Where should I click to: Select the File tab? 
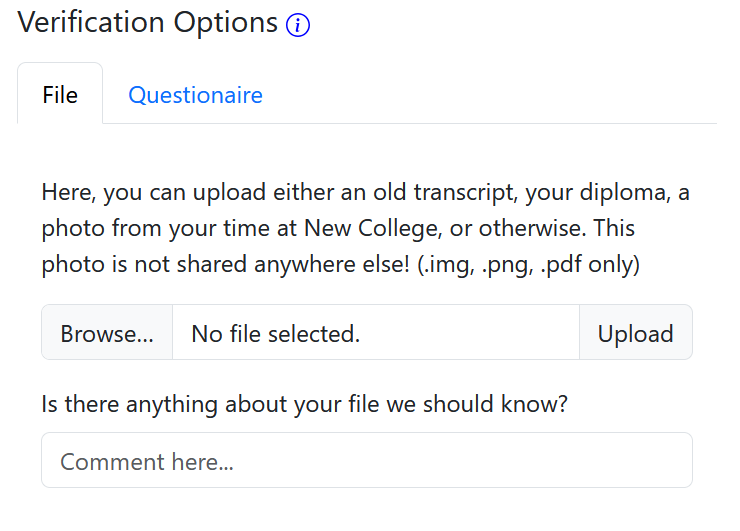[60, 95]
